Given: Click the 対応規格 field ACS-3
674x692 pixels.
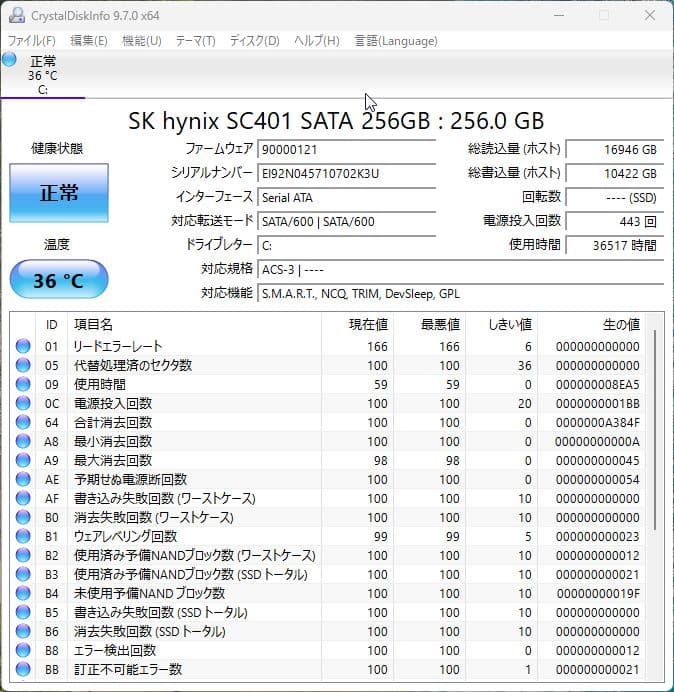Looking at the screenshot, I should pyautogui.click(x=460, y=269).
